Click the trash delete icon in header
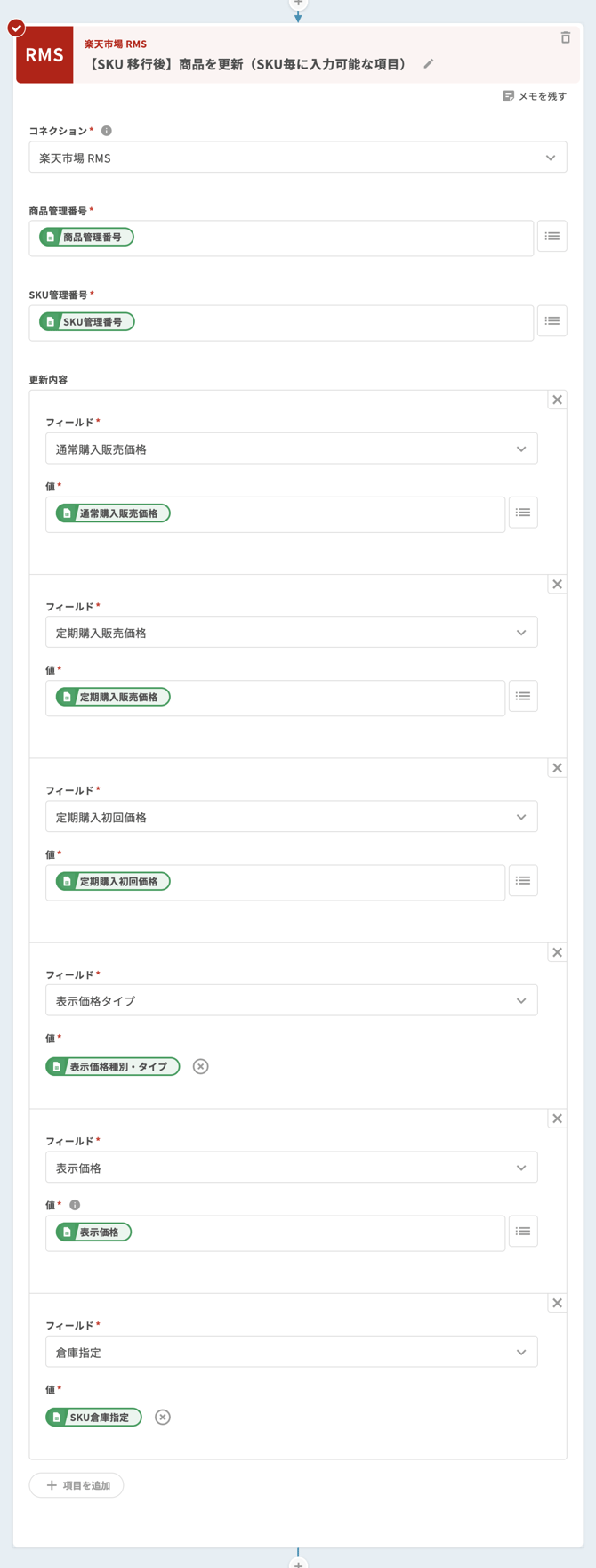Viewport: 596px width, 1568px height. (x=565, y=37)
